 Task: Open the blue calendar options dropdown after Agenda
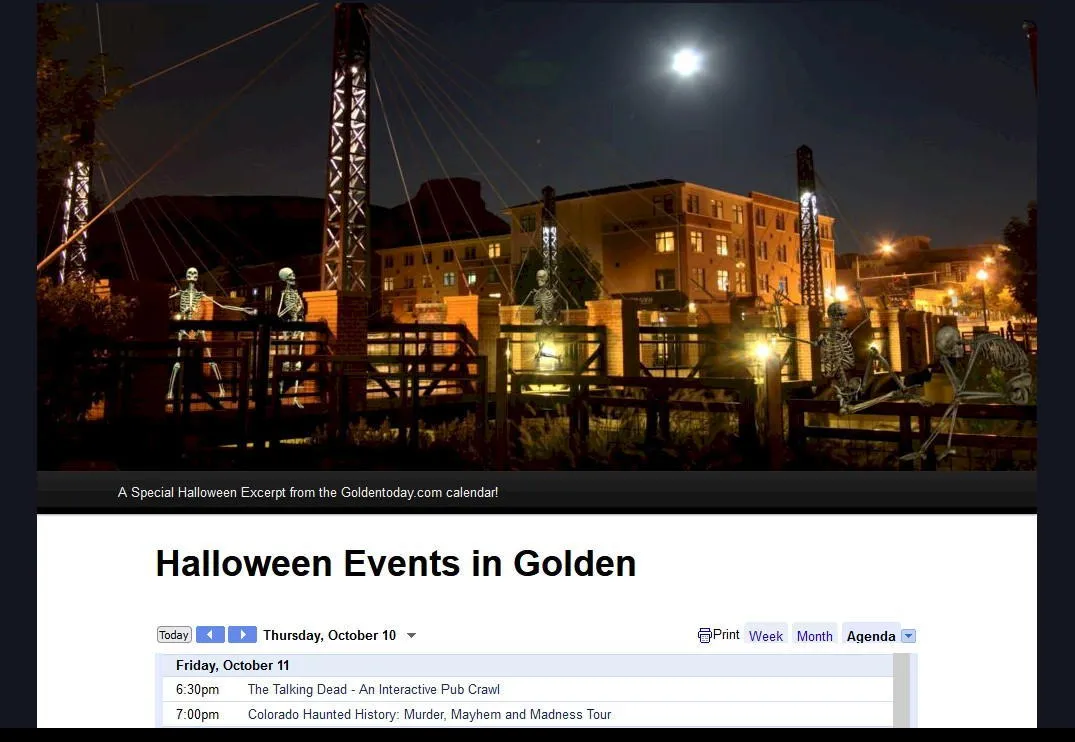point(908,636)
